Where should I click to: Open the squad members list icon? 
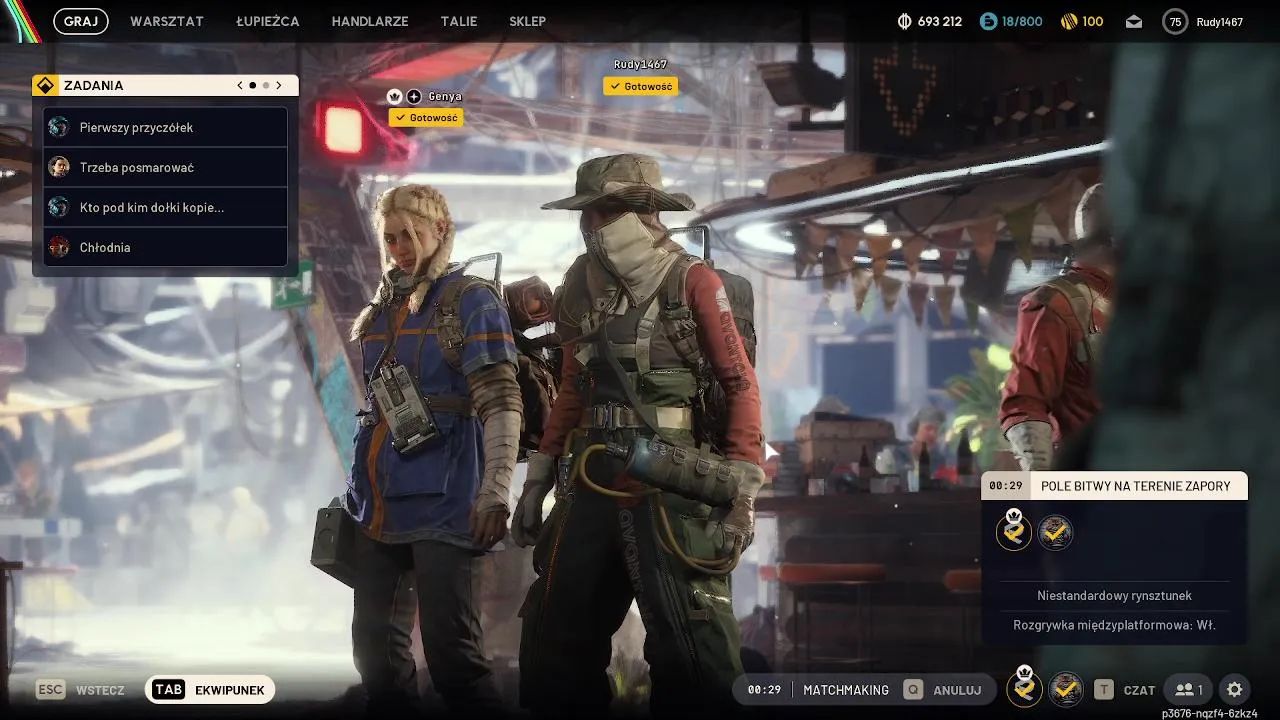(1189, 690)
